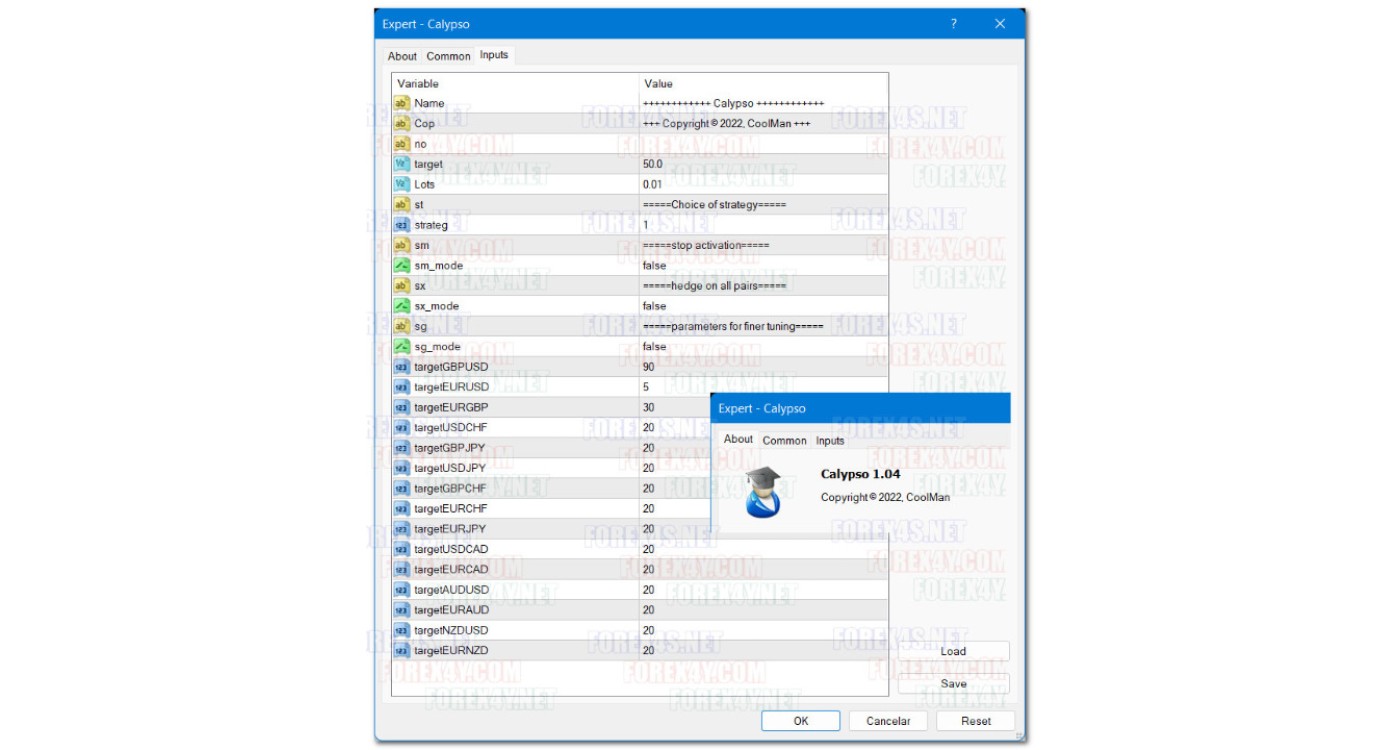Viewport: 1400px width, 750px height.
Task: Click the Save button
Action: (x=953, y=684)
